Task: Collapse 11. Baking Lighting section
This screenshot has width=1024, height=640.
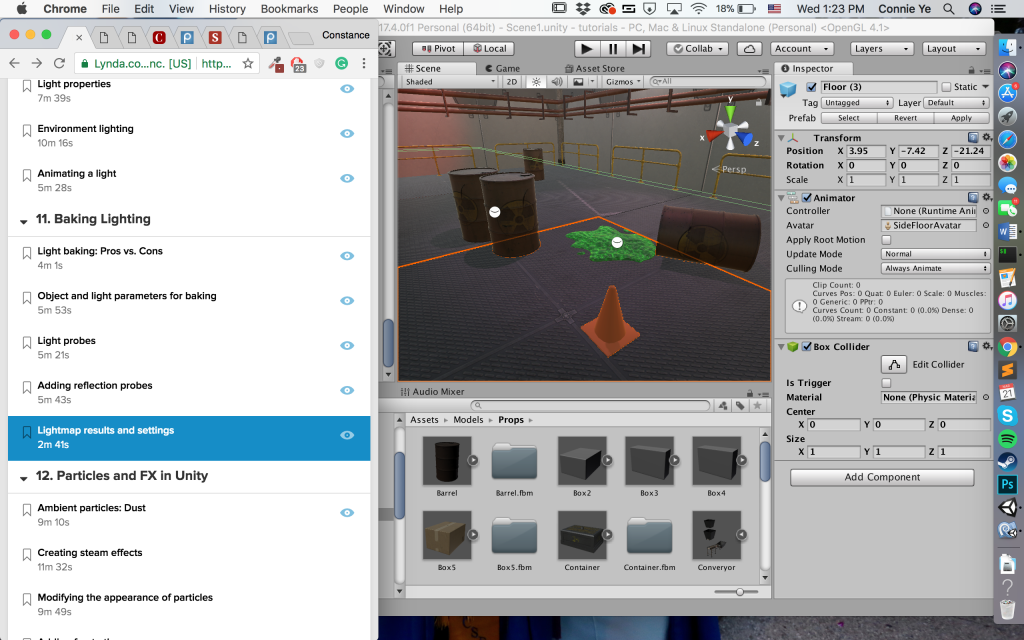Action: click(24, 221)
